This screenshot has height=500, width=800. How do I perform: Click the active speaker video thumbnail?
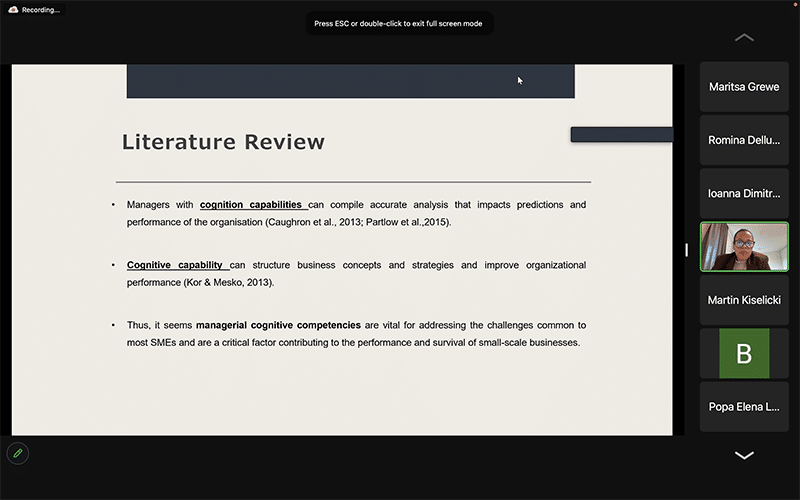[744, 246]
